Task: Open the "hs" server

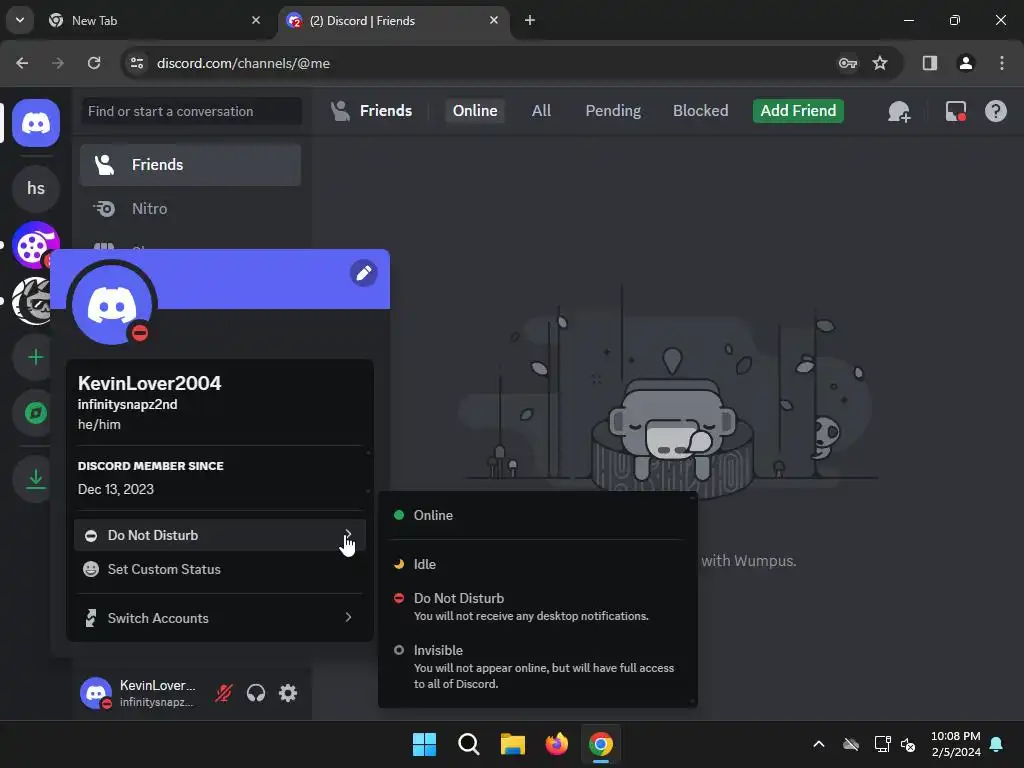Action: [x=36, y=189]
